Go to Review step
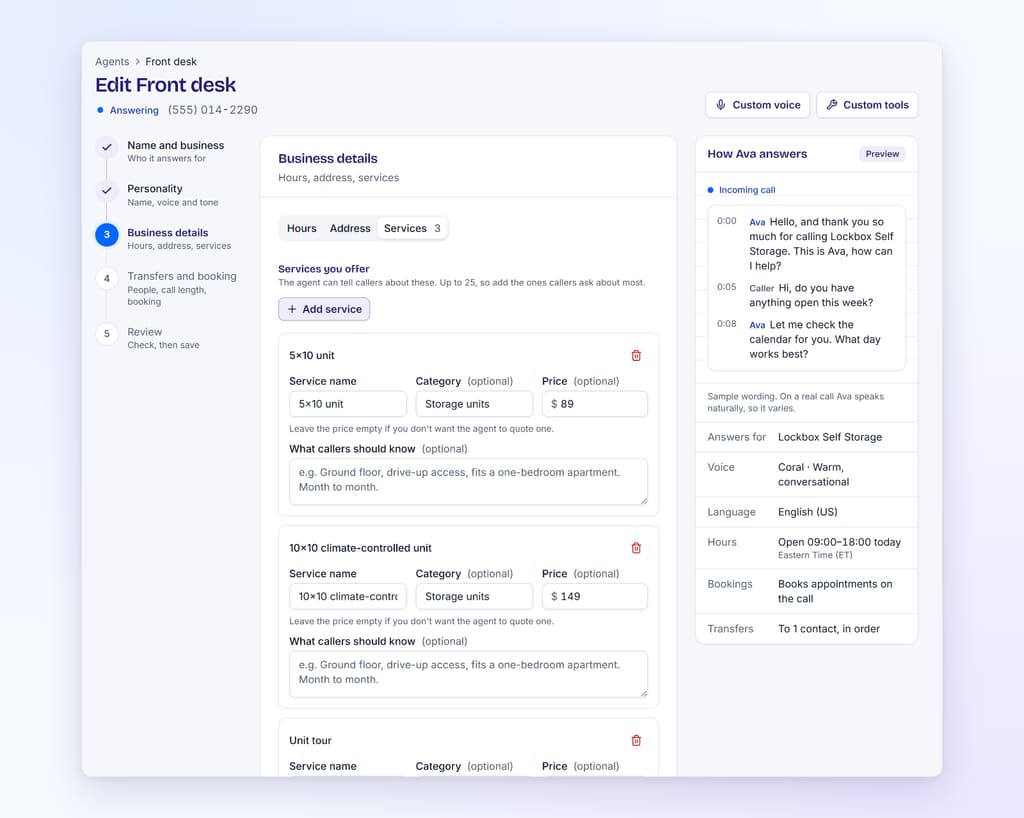This screenshot has height=818, width=1024. coord(163,338)
